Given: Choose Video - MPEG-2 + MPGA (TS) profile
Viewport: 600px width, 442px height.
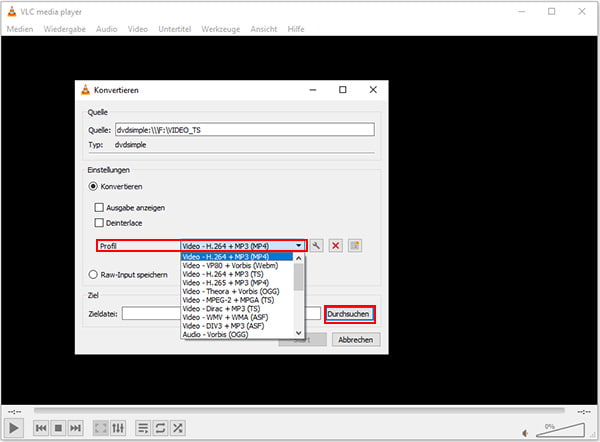Looking at the screenshot, I should (x=237, y=300).
